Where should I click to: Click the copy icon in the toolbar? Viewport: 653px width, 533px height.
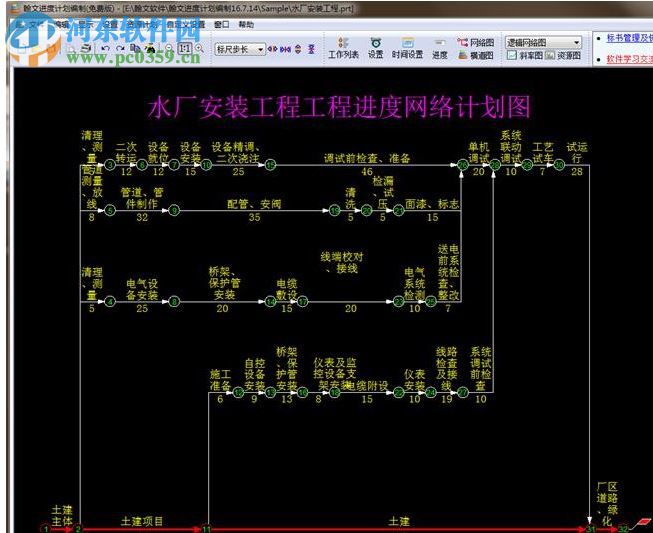135,48
